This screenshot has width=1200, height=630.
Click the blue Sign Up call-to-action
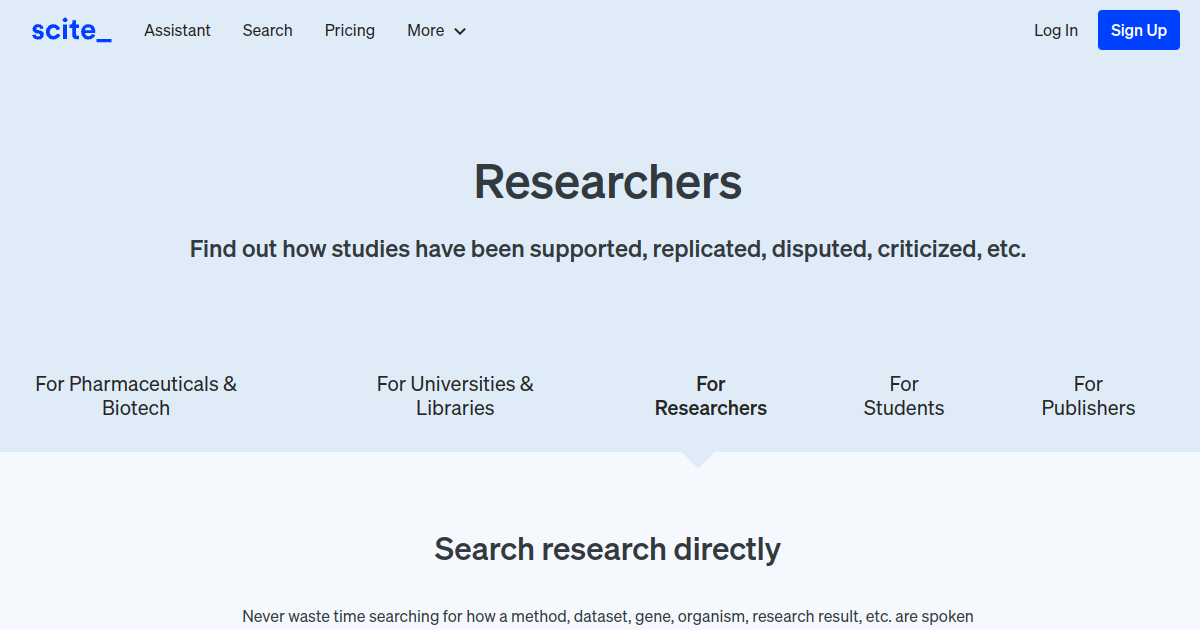click(1138, 30)
